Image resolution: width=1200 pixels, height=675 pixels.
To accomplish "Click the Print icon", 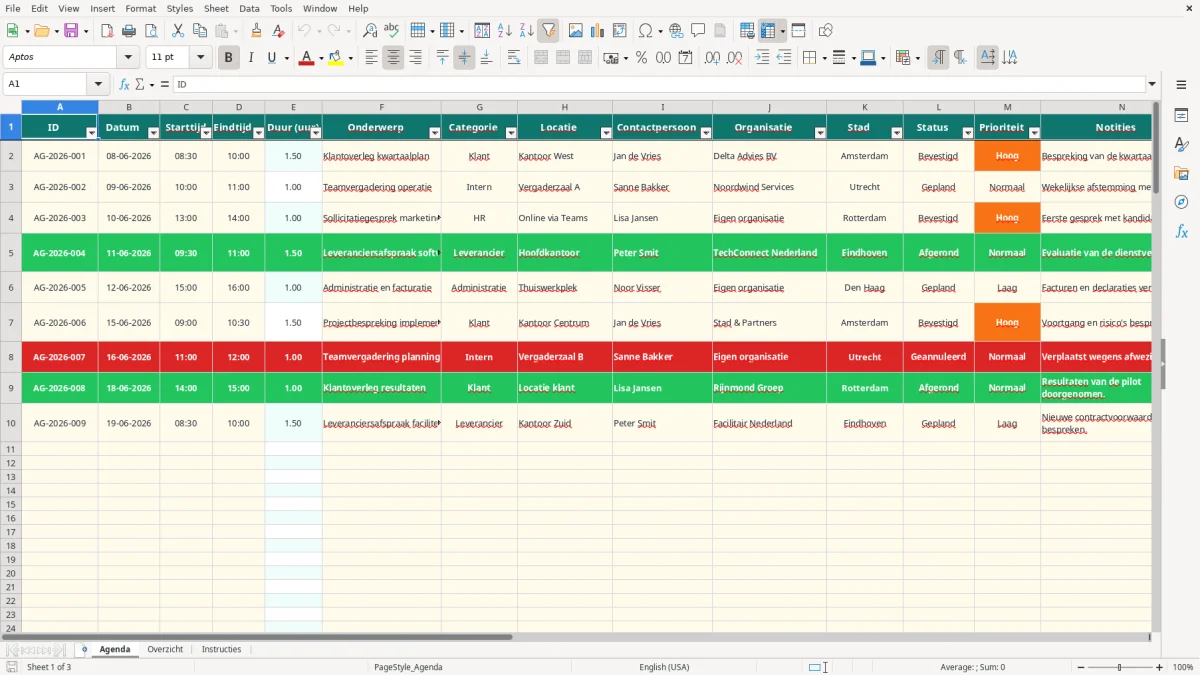I will point(129,31).
